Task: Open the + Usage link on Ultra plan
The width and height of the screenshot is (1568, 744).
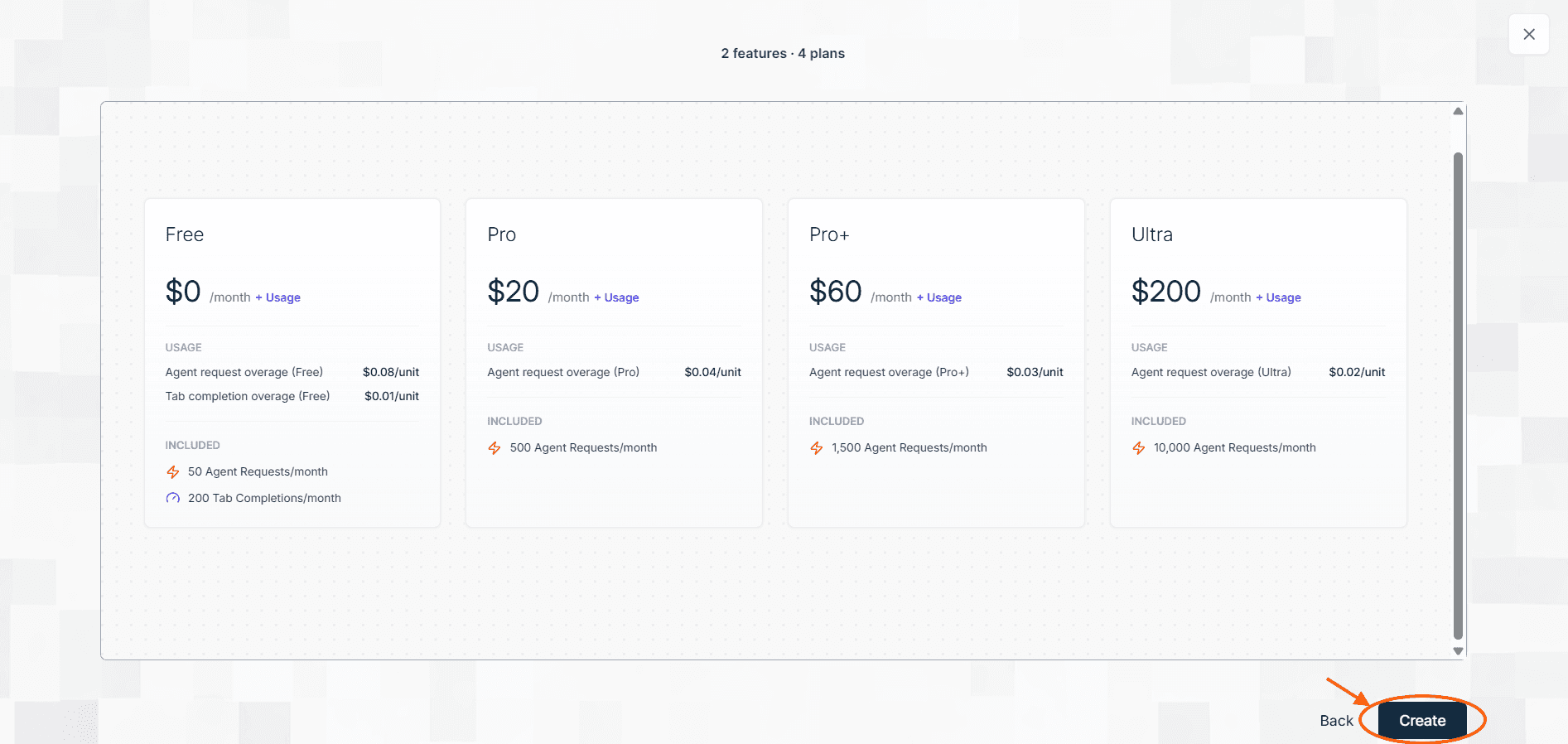Action: click(1278, 297)
